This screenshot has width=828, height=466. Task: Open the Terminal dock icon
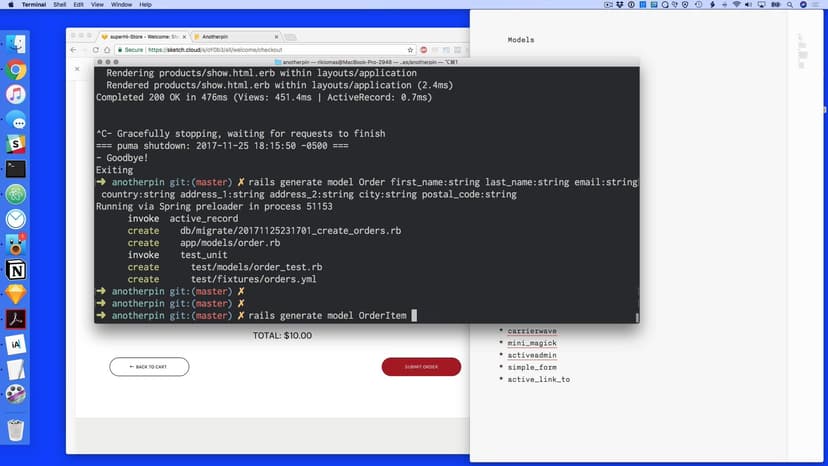pos(16,169)
